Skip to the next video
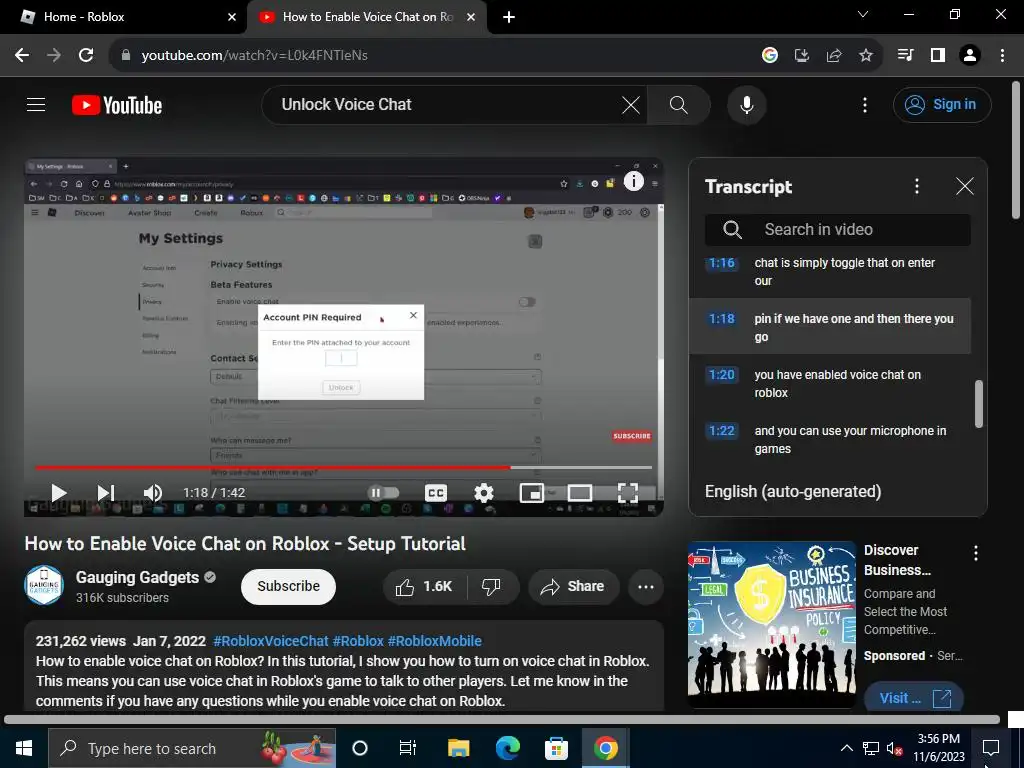The height and width of the screenshot is (768, 1024). click(106, 492)
